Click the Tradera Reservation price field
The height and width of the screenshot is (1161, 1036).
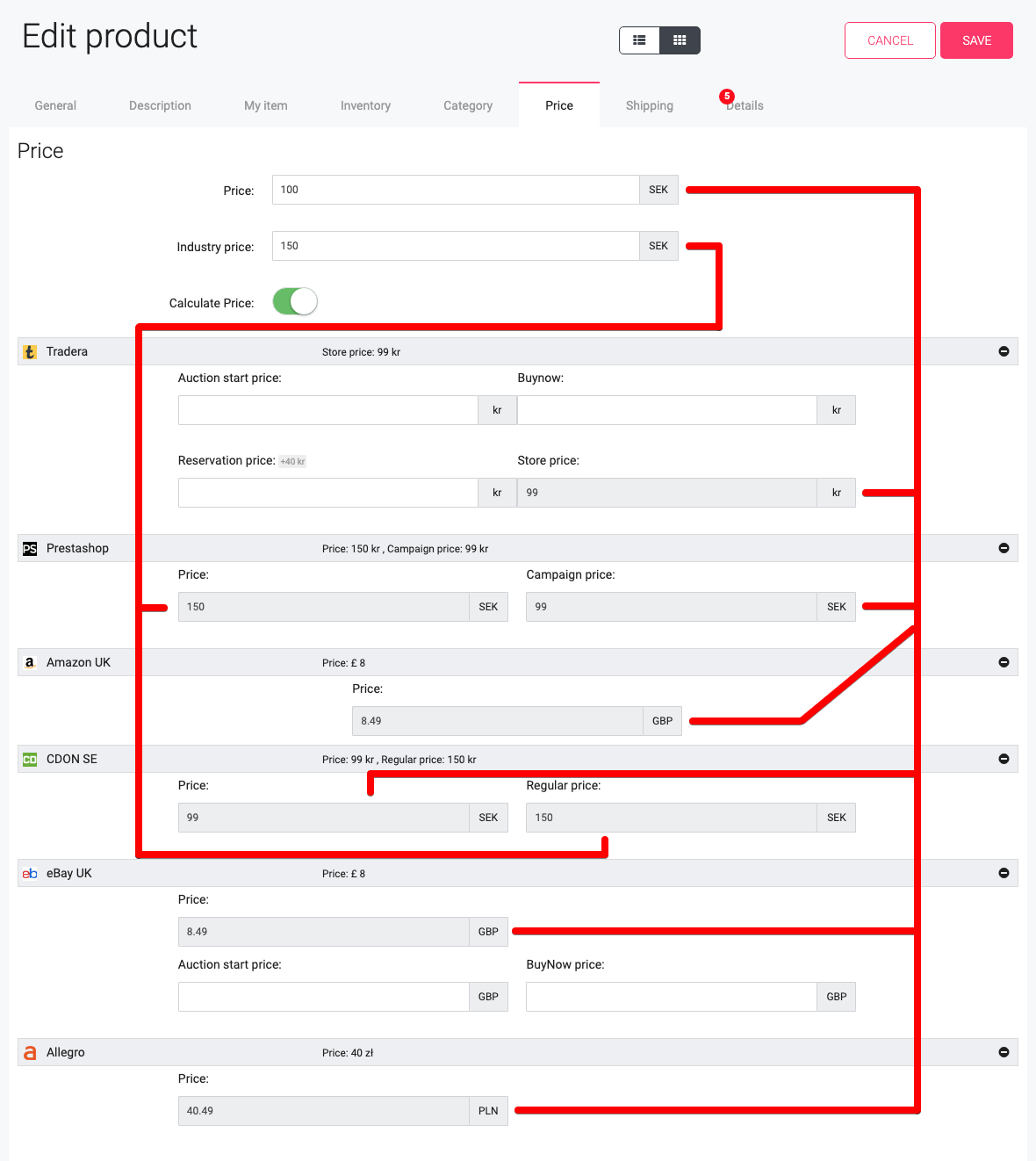[x=328, y=493]
